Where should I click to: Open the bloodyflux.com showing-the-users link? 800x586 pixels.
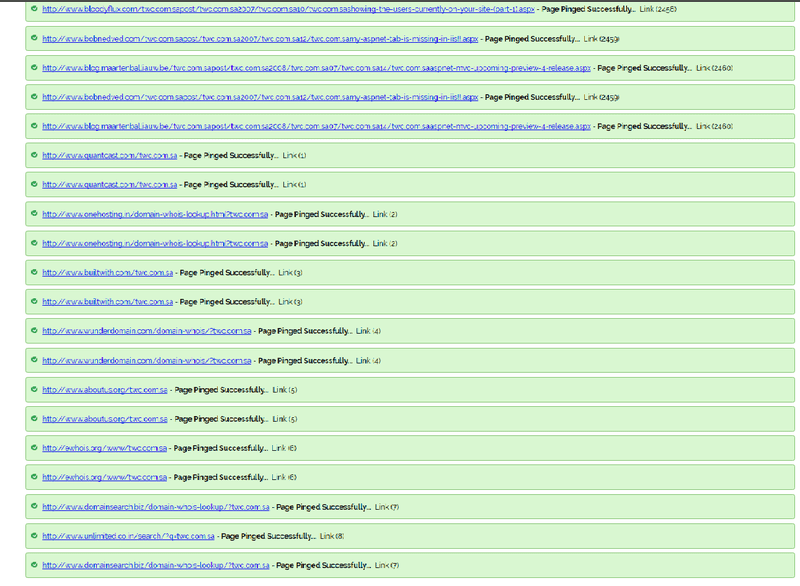coord(288,9)
